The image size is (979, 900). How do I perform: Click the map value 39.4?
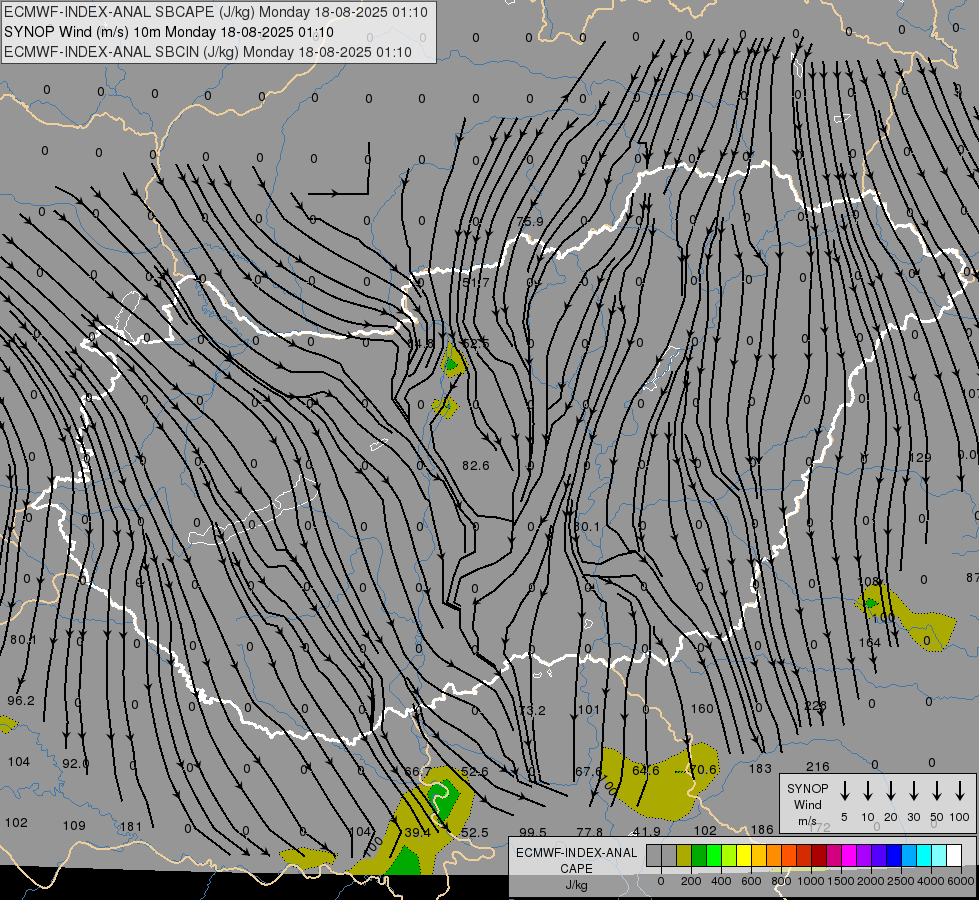click(x=418, y=833)
